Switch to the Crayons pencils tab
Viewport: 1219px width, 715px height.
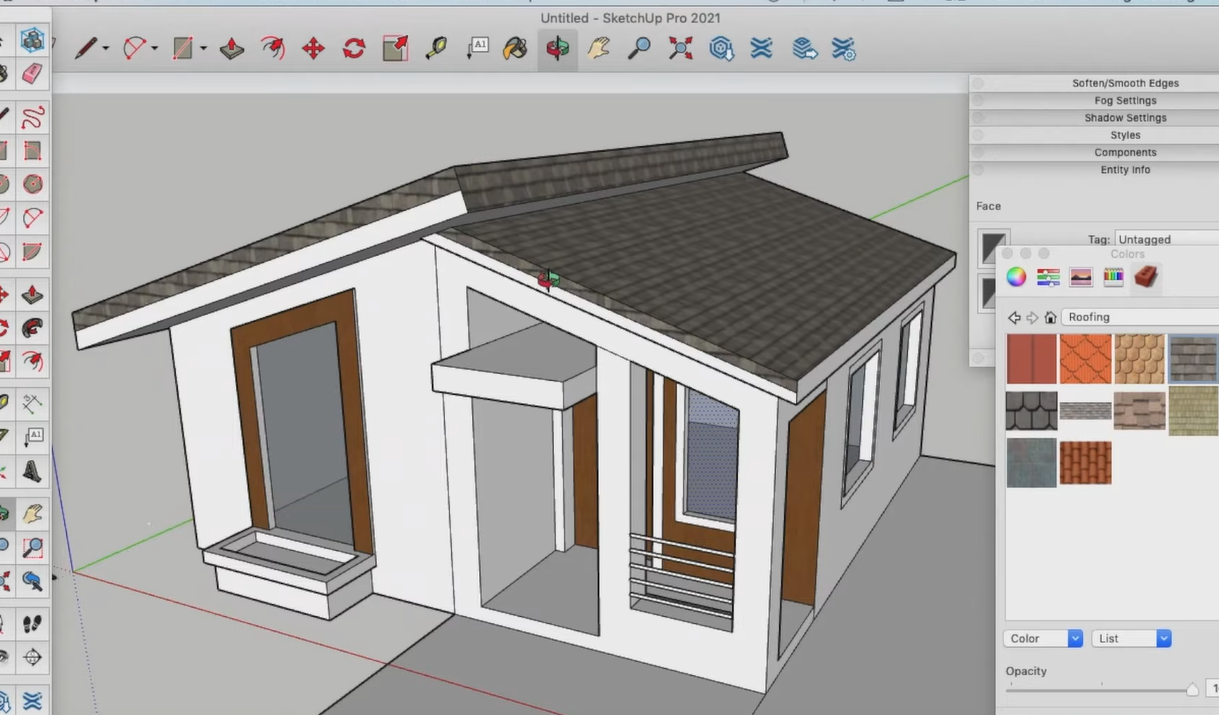[x=1113, y=277]
